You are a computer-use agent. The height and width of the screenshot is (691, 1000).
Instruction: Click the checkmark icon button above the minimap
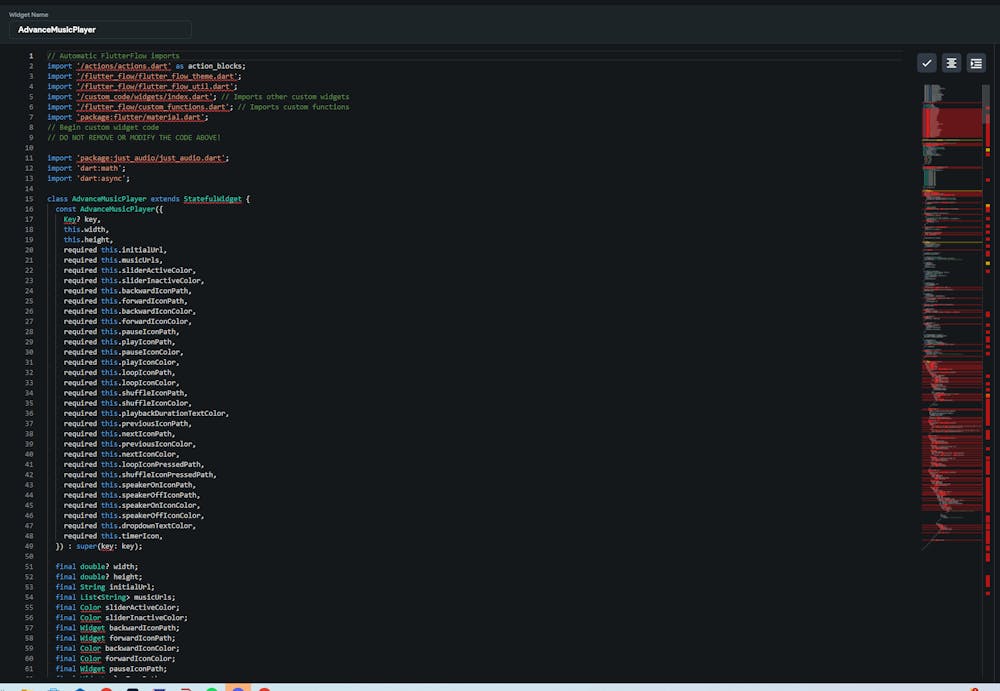point(927,63)
